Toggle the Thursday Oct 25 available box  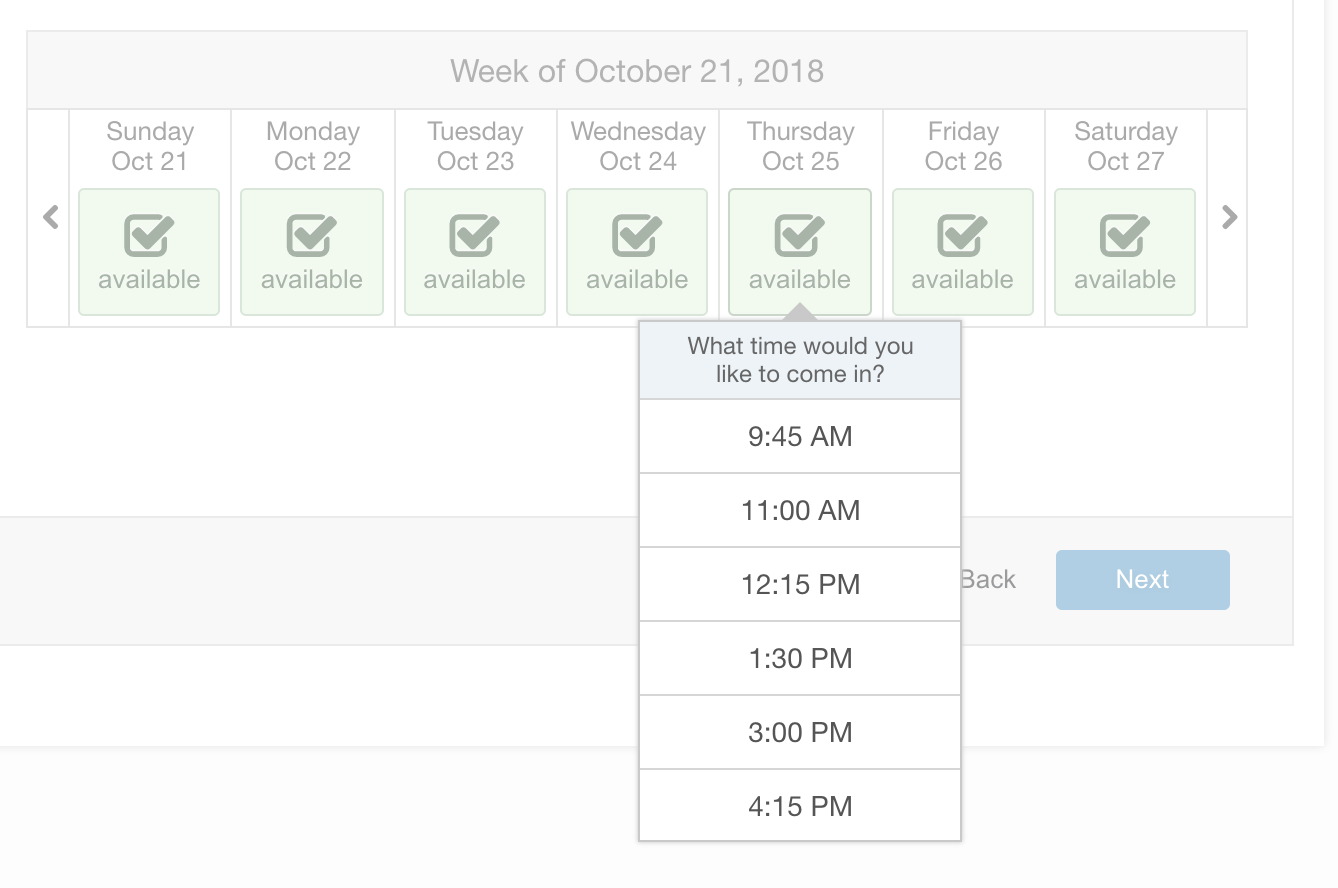[800, 252]
